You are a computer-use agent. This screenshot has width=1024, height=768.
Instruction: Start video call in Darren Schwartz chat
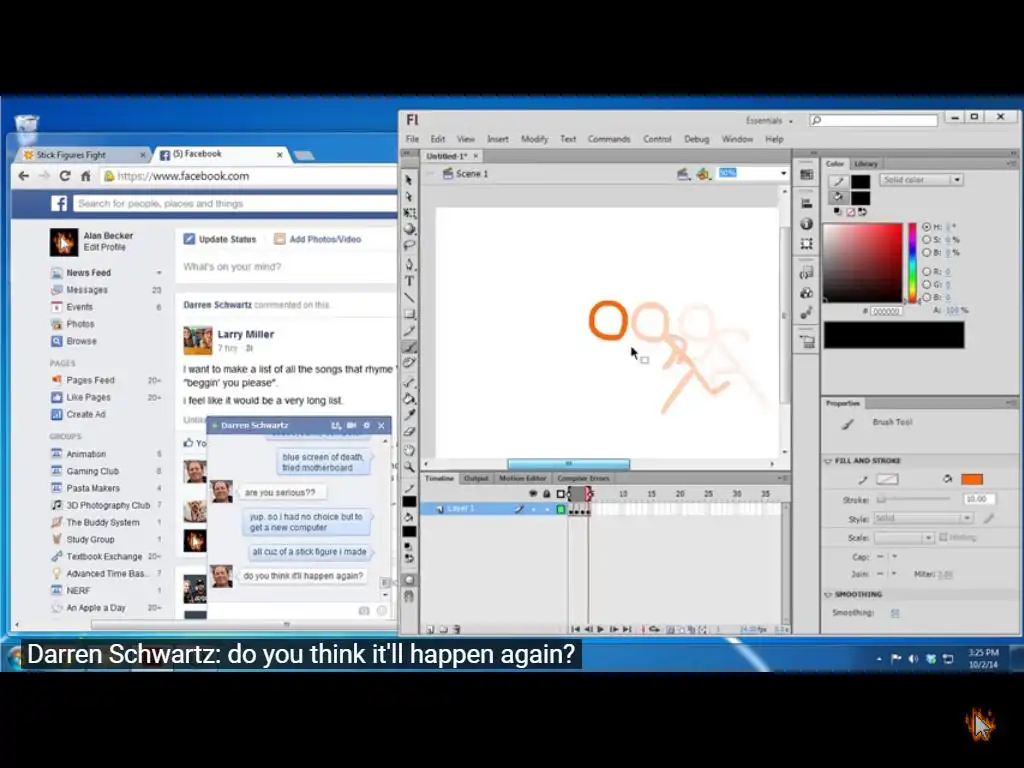point(351,425)
